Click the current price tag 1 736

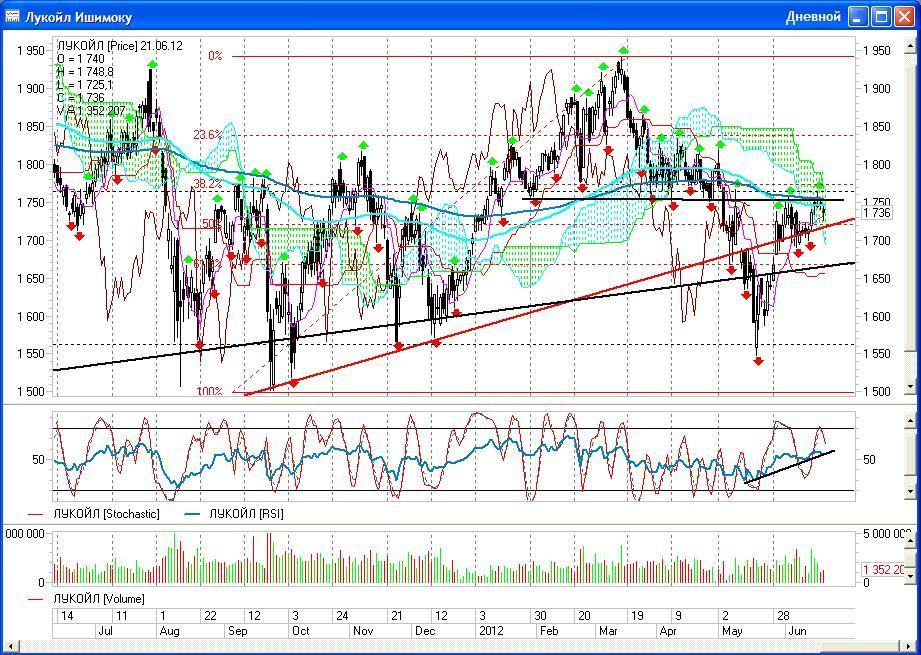[x=877, y=213]
